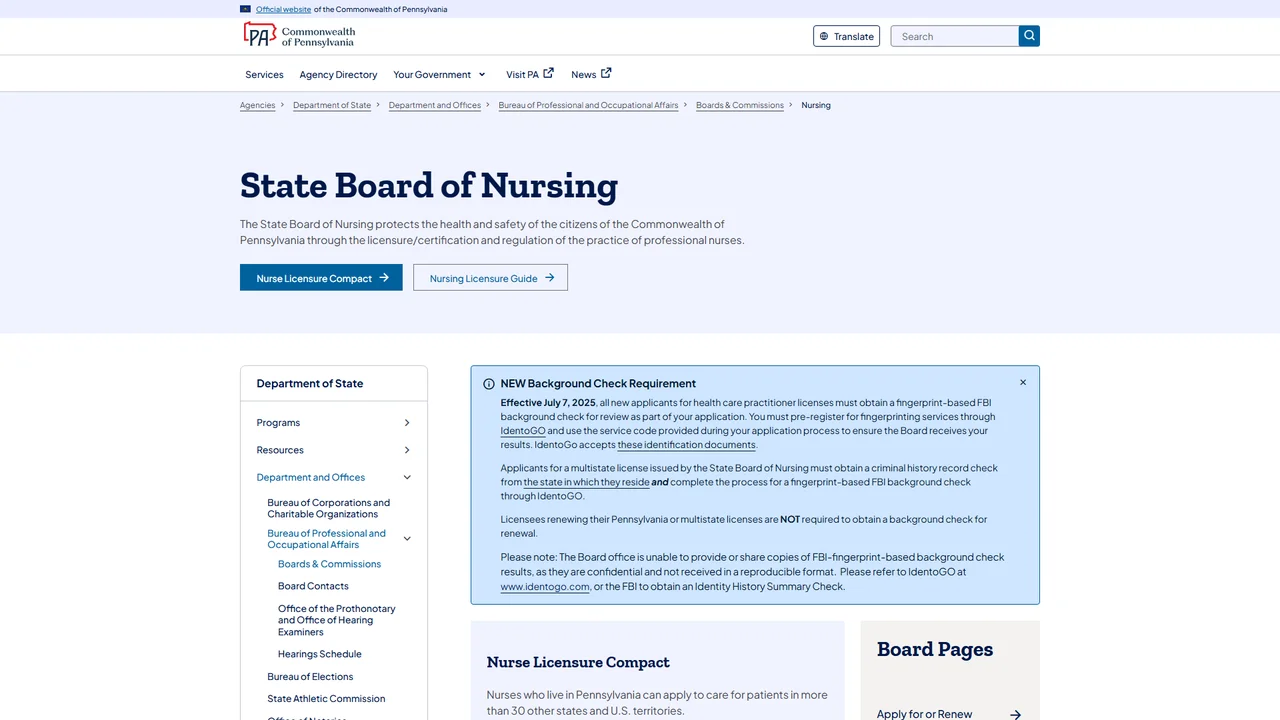This screenshot has width=1280, height=720.
Task: Click the Commonwealth of Pennsylvania logo
Action: (x=300, y=36)
